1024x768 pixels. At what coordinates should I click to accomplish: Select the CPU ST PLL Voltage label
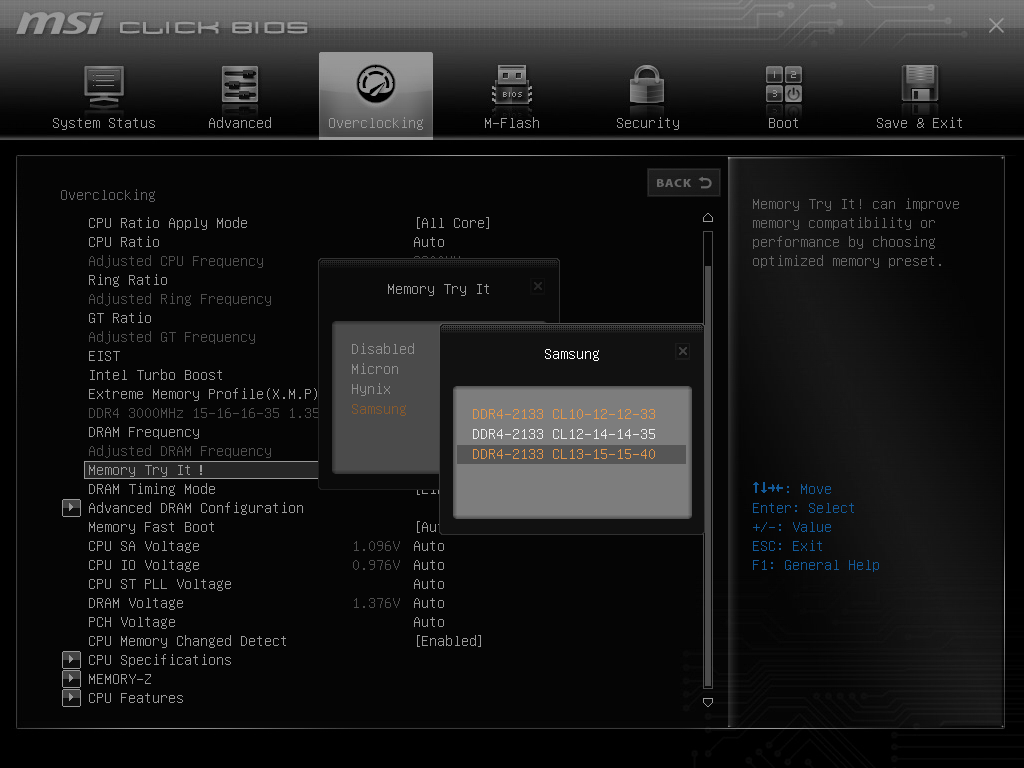point(160,583)
